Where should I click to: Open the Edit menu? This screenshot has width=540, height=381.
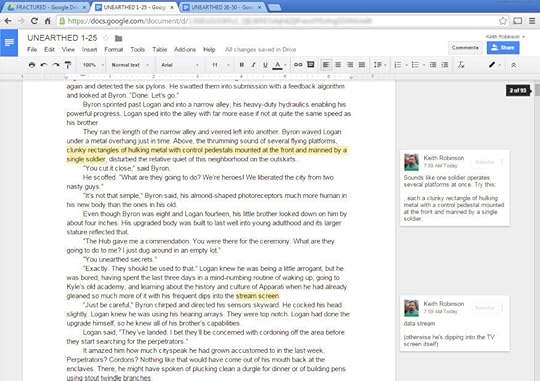[49, 50]
